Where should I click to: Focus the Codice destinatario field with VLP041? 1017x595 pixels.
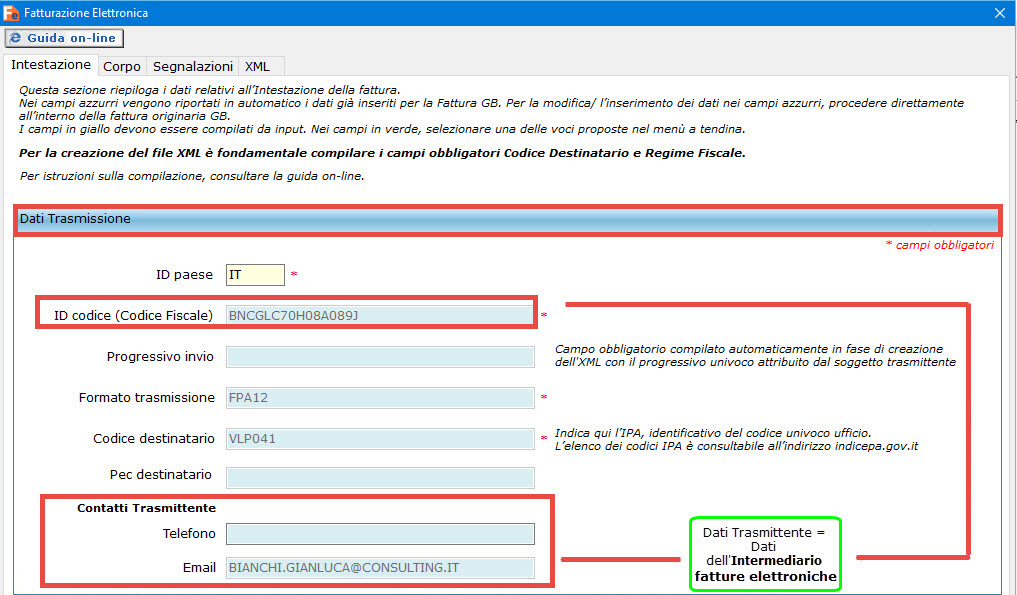pos(380,439)
